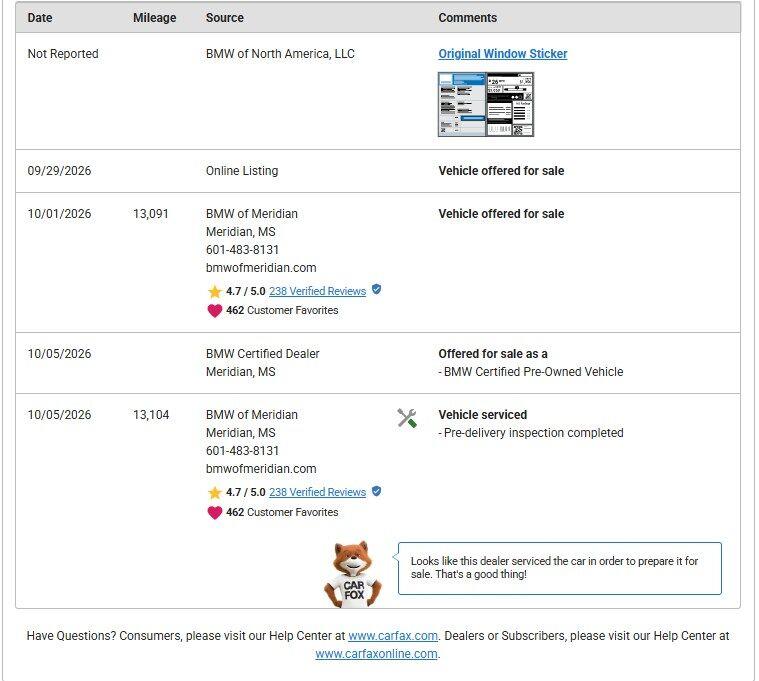This screenshot has width=759, height=681.
Task: Click verified shield badge in 13,104 row
Action: tap(377, 491)
